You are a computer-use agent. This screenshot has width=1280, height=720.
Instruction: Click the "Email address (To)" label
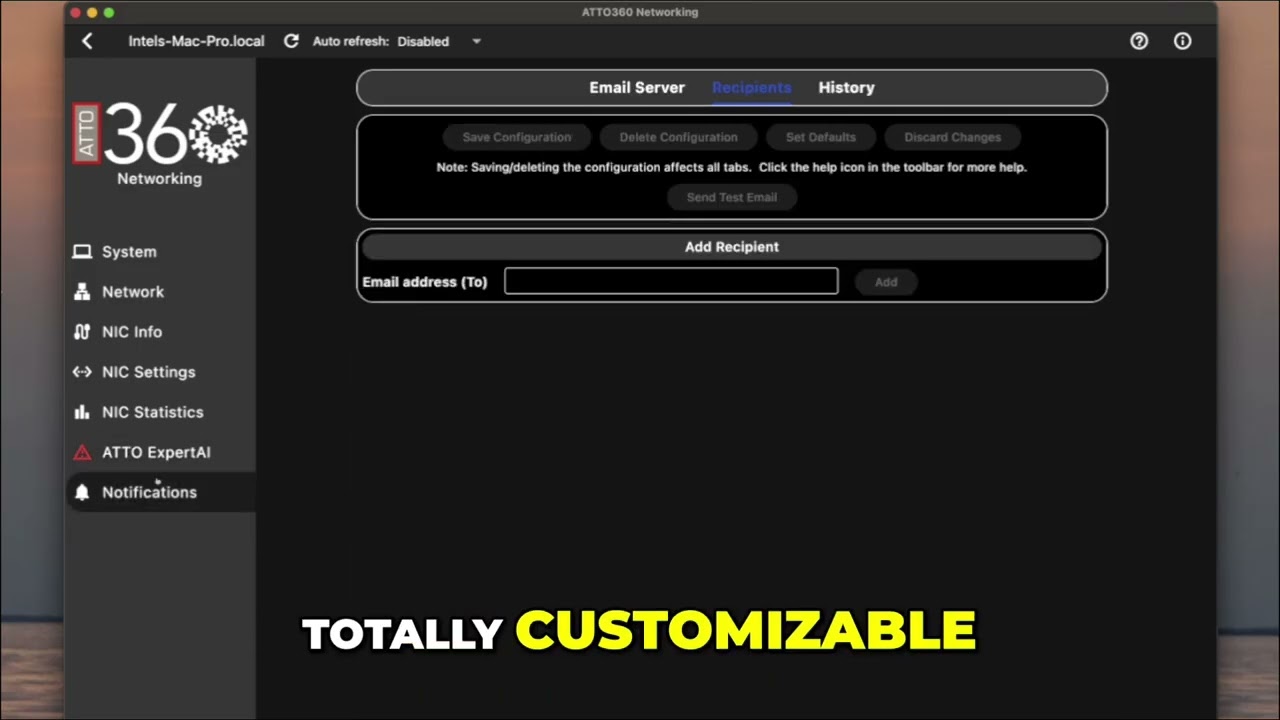(x=425, y=282)
